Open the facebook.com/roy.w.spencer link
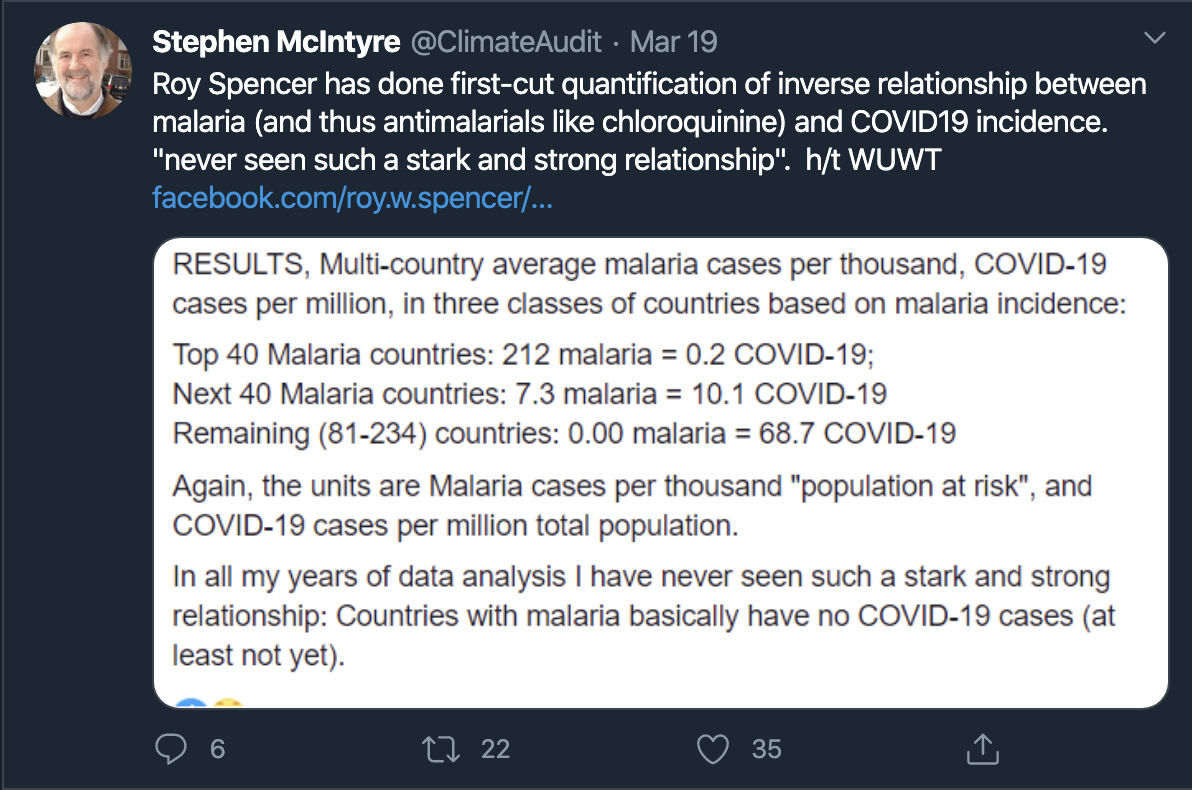The width and height of the screenshot is (1192, 790). [353, 198]
